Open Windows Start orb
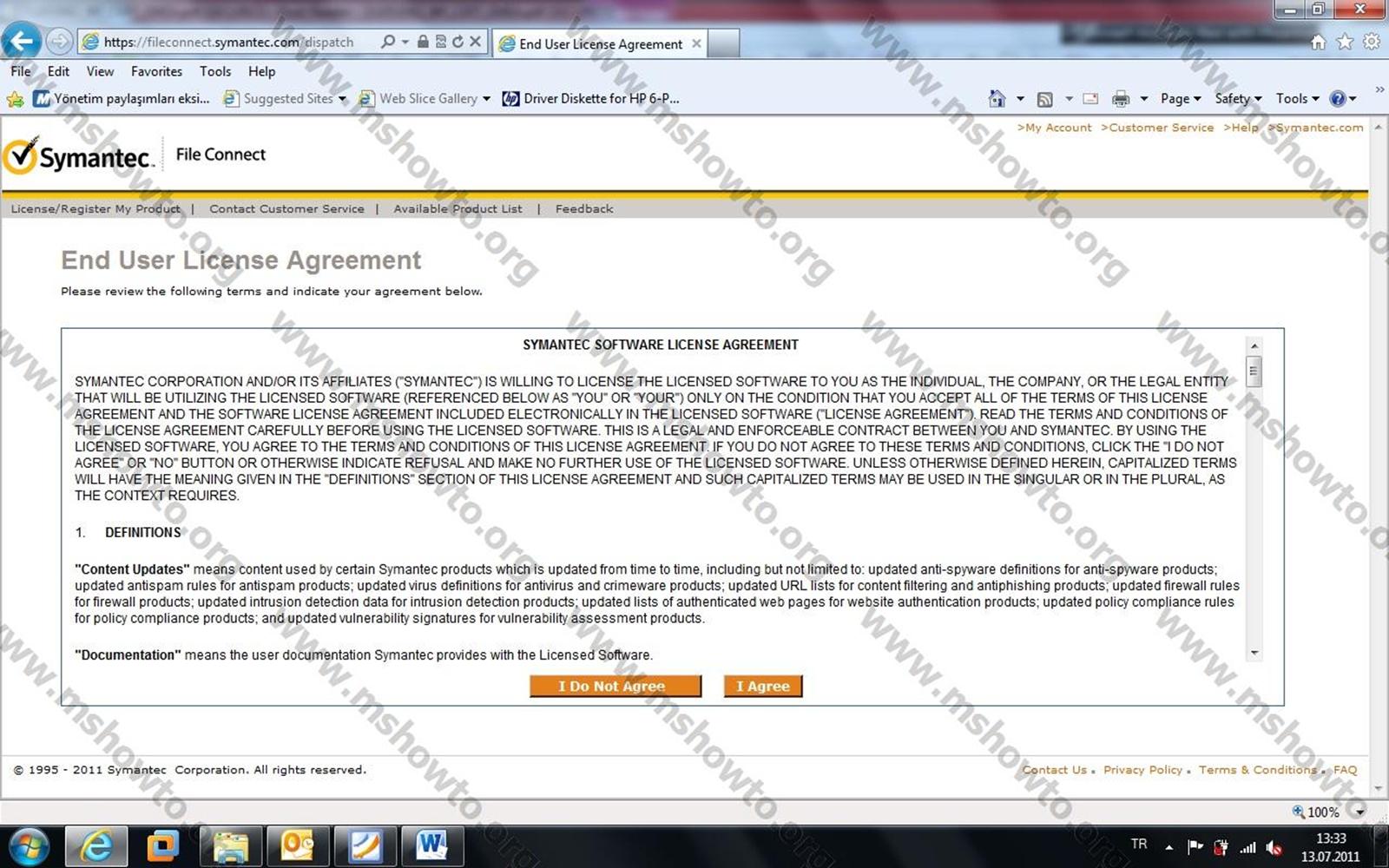This screenshot has height=868, width=1389. click(28, 845)
